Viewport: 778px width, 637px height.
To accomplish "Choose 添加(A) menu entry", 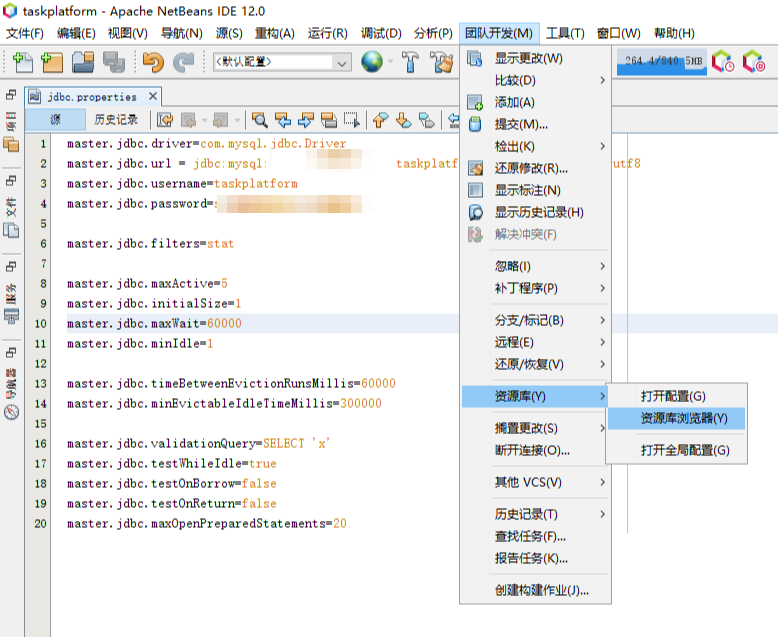I will click(535, 103).
